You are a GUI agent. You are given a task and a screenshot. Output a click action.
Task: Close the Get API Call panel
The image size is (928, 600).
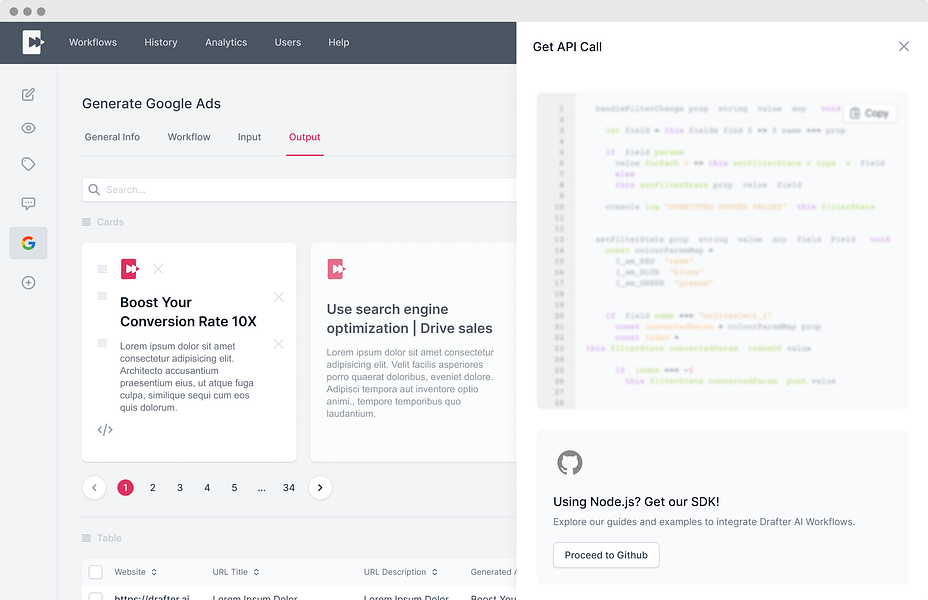pyautogui.click(x=904, y=46)
